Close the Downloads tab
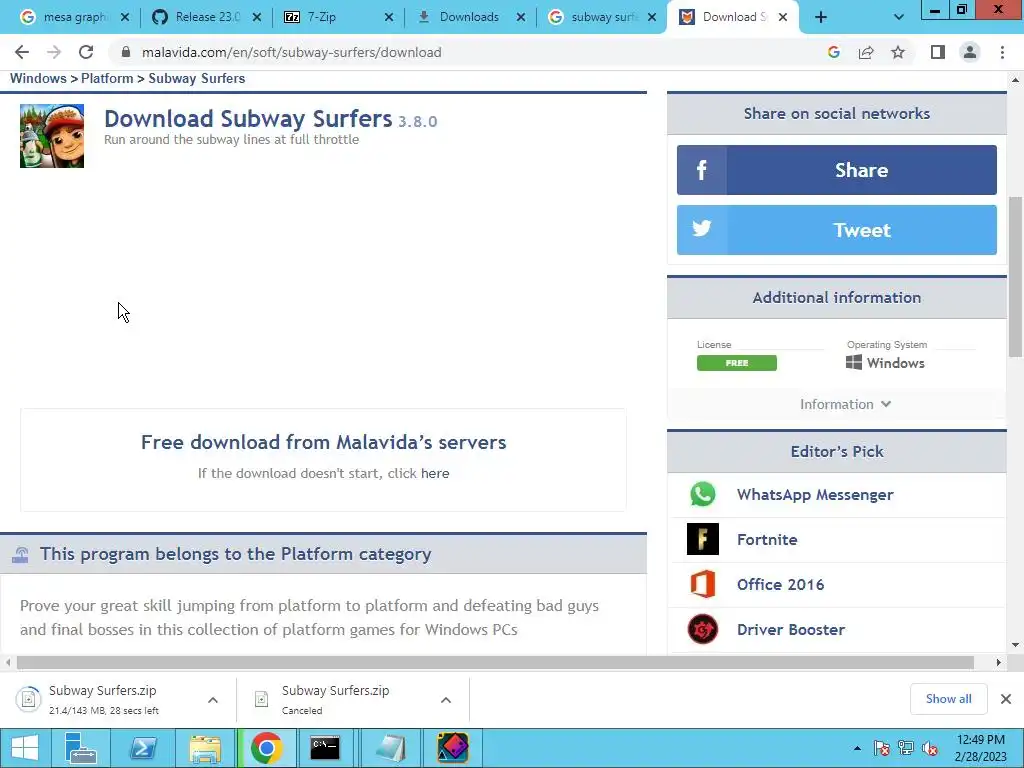Viewport: 1024px width, 768px height. coord(520,17)
